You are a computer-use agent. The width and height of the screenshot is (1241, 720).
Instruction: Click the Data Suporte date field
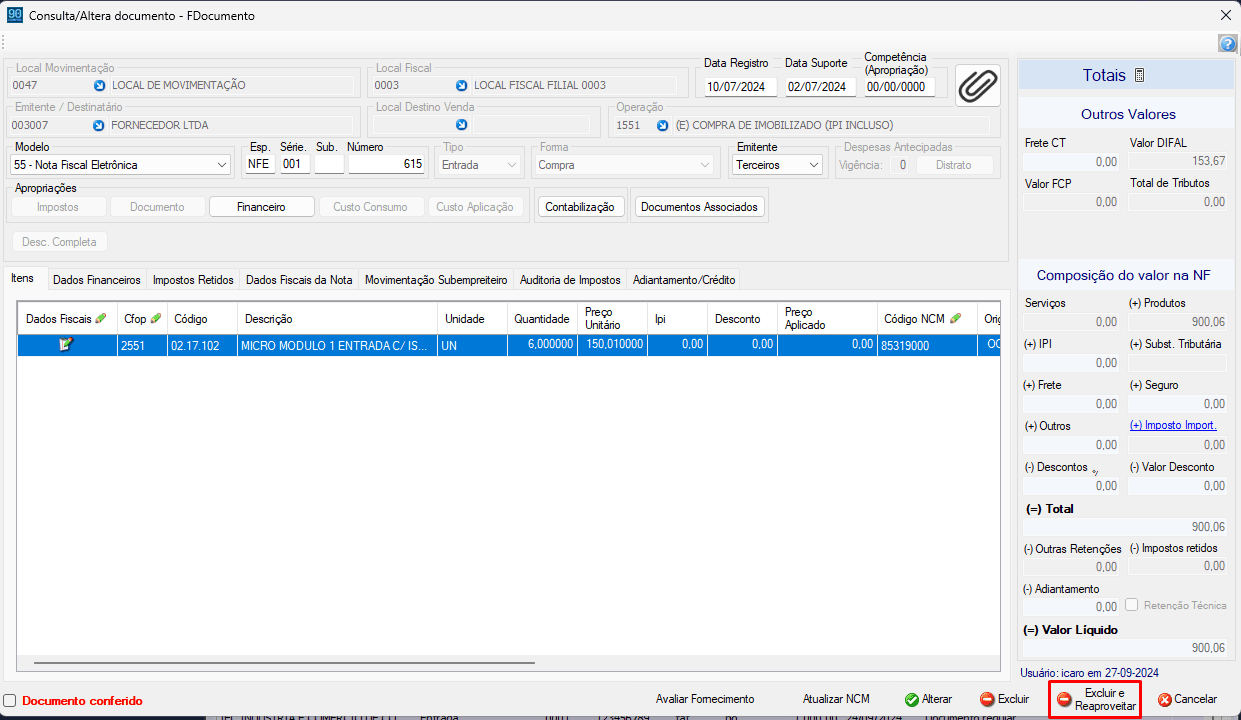tap(820, 87)
